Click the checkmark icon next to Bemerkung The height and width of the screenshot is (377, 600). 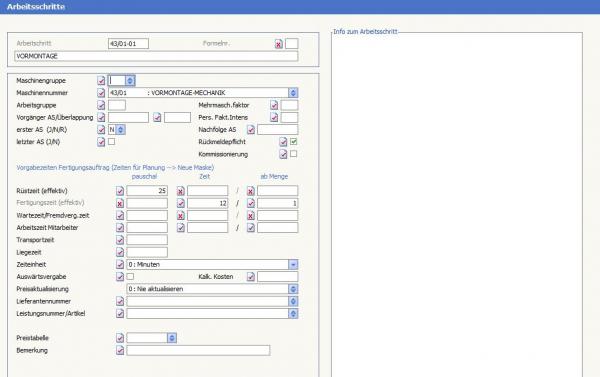pyautogui.click(x=120, y=350)
